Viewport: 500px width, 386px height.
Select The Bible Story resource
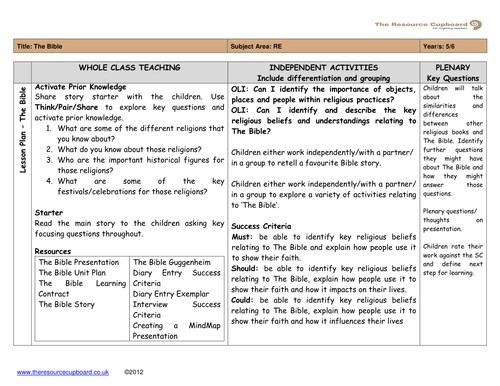coord(67,304)
